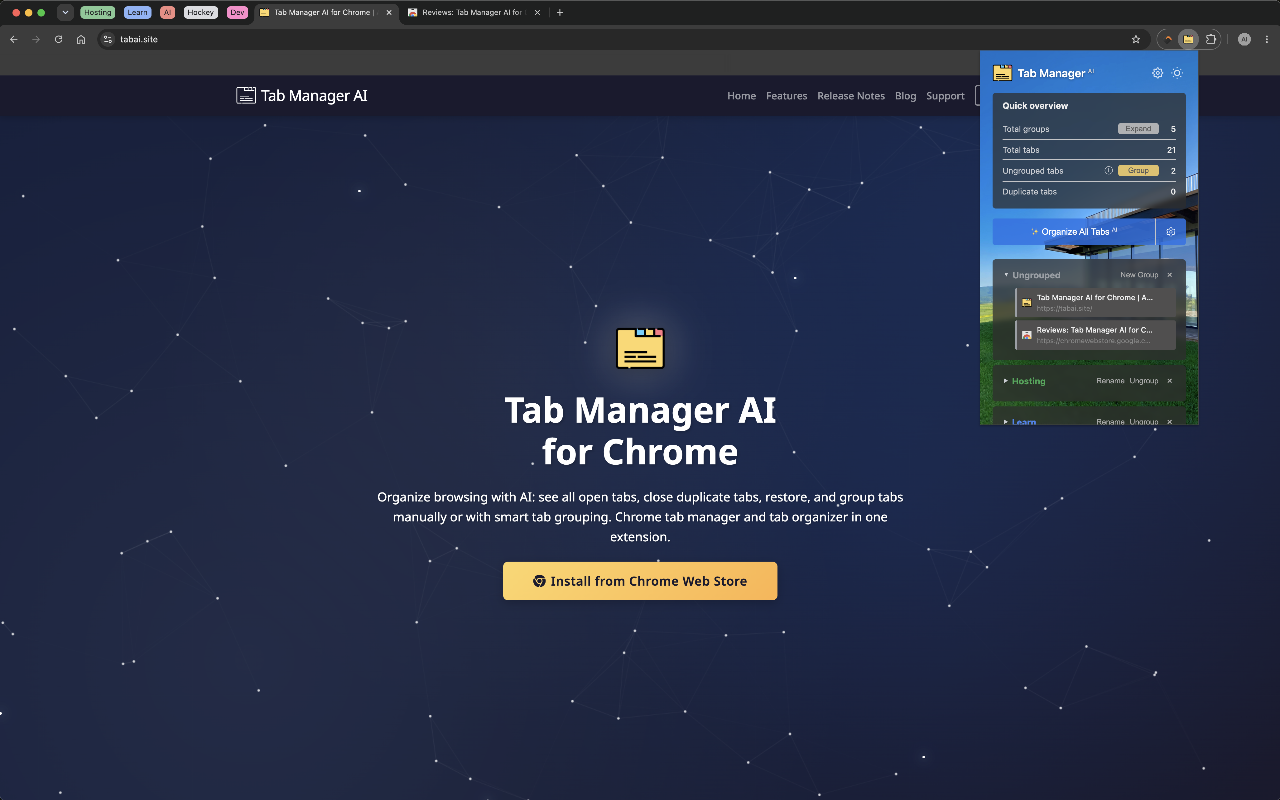Image resolution: width=1280 pixels, height=800 pixels.
Task: Open Home in site navigation
Action: pyautogui.click(x=742, y=96)
